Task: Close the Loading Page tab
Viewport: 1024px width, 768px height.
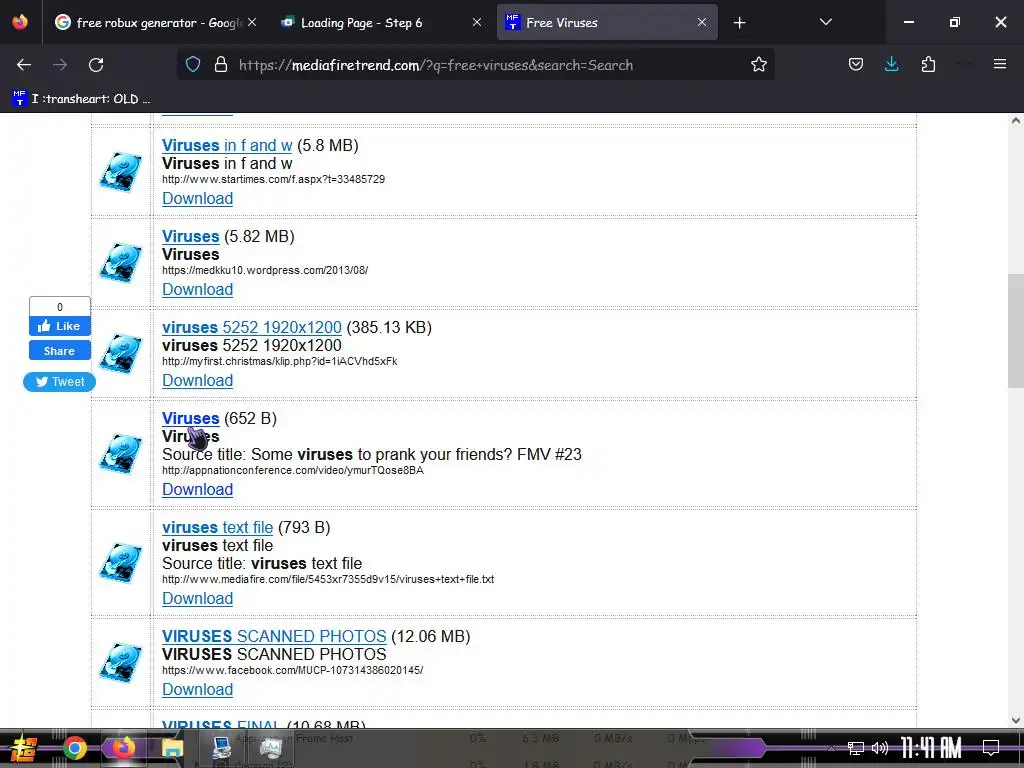Action: tap(477, 22)
